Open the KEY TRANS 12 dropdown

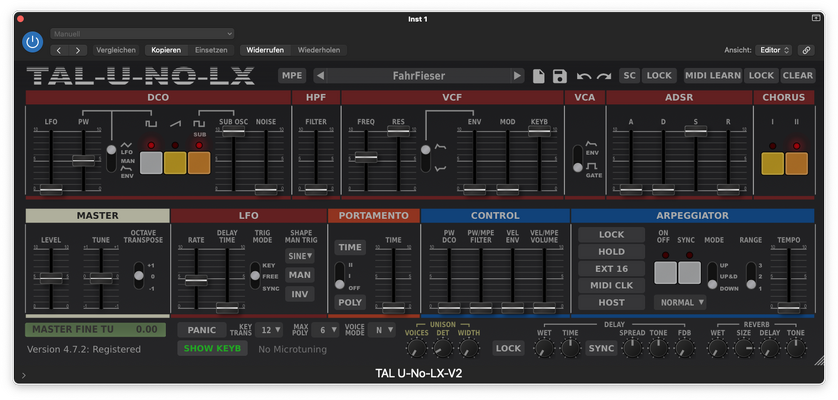point(269,330)
